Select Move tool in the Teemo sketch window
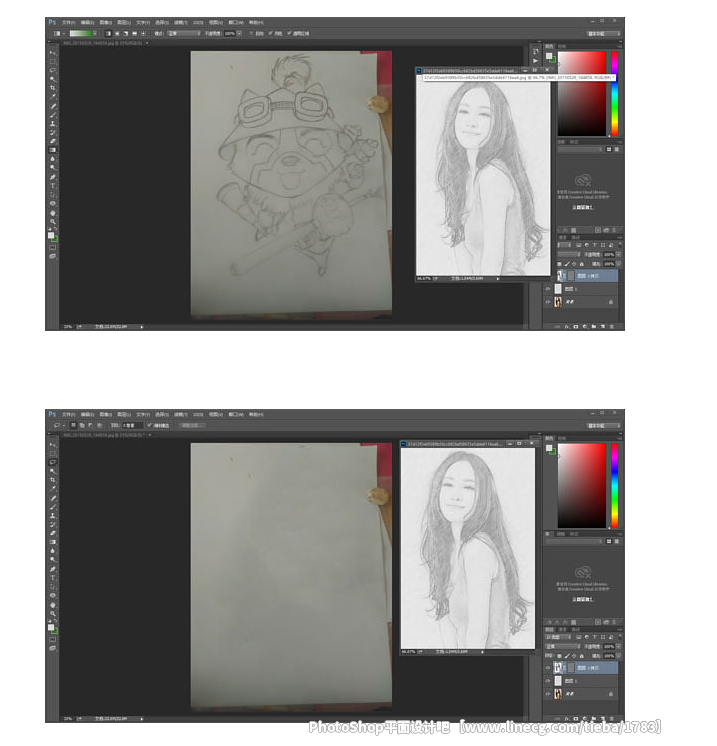 pos(52,52)
